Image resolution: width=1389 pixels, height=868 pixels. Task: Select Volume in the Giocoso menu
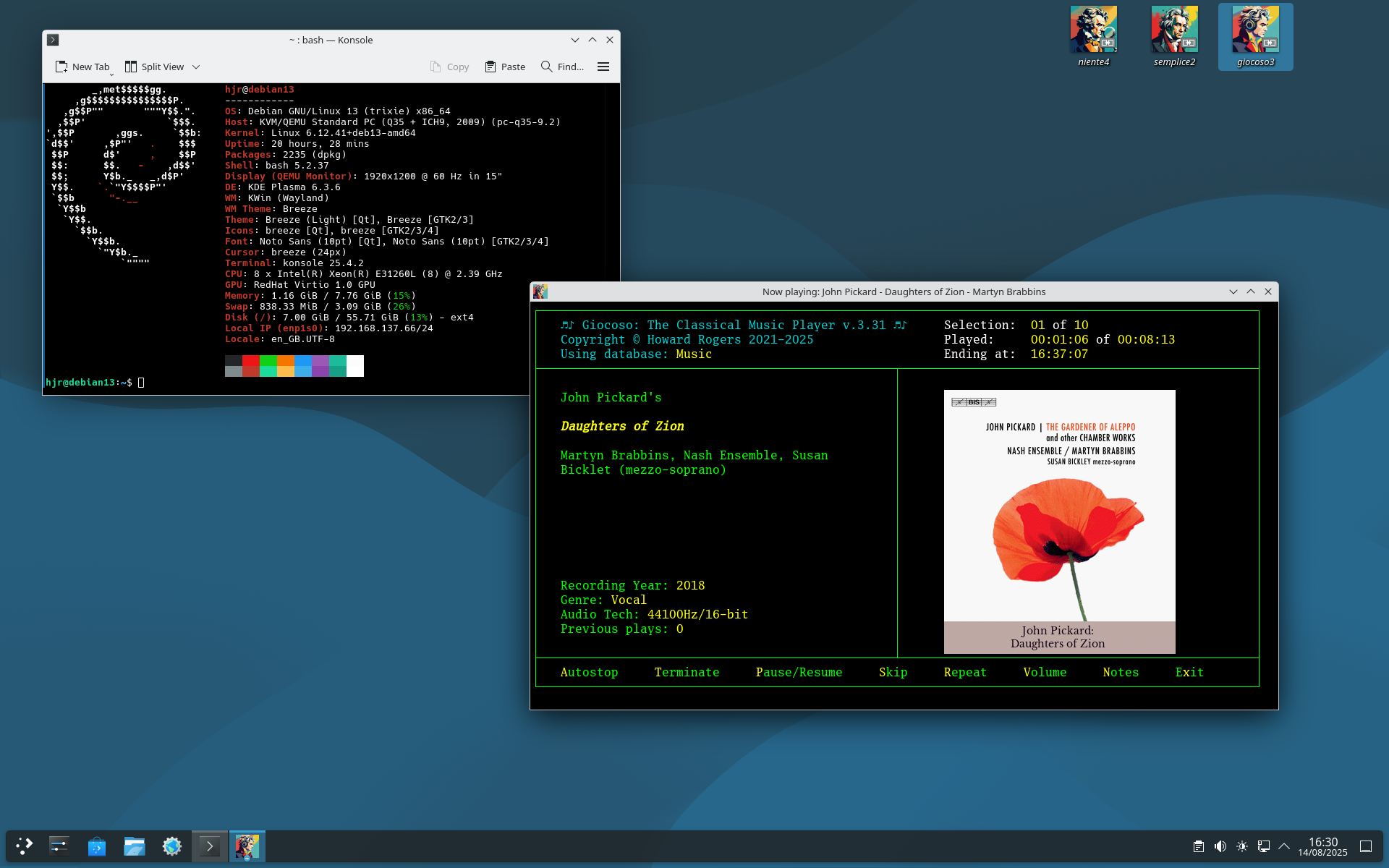click(1045, 672)
